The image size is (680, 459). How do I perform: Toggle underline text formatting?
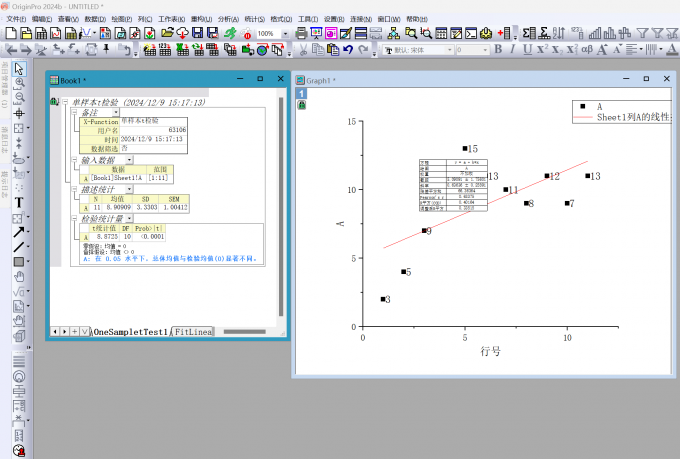click(x=527, y=49)
